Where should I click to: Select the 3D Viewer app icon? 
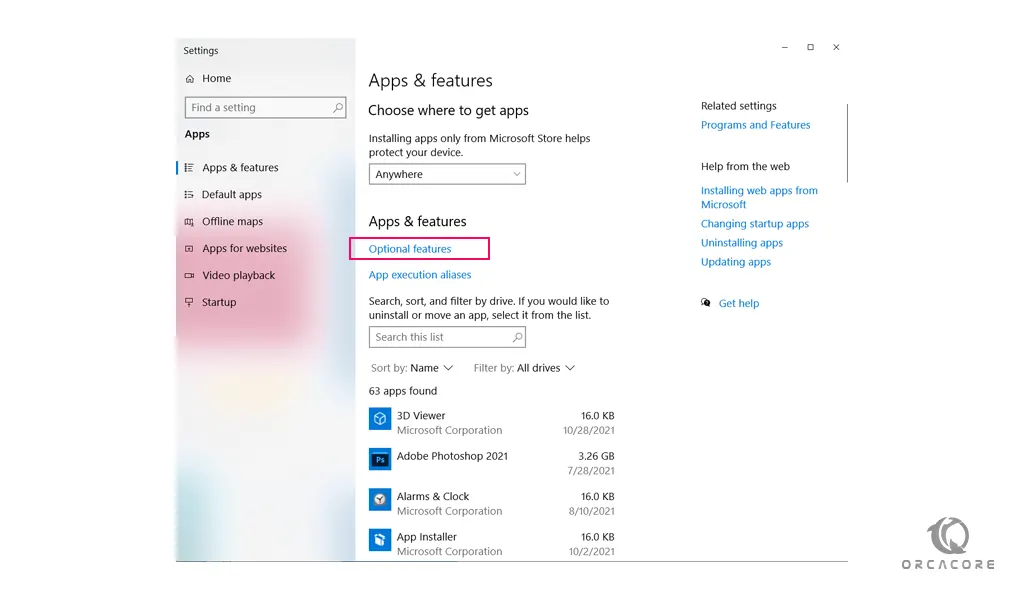click(x=379, y=419)
